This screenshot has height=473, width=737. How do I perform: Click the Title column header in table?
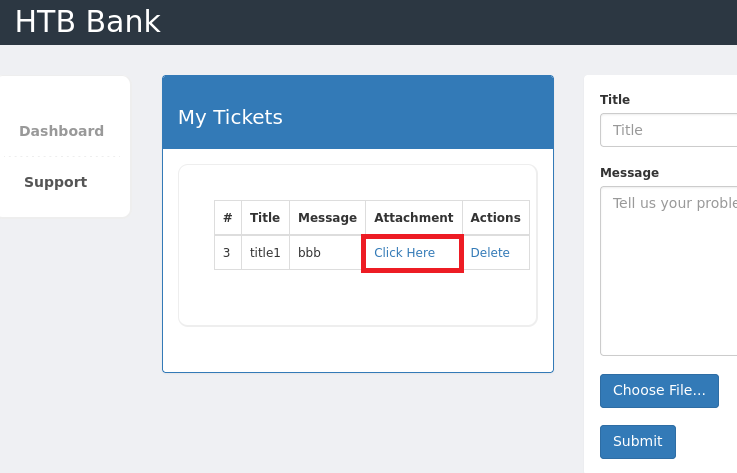click(265, 217)
